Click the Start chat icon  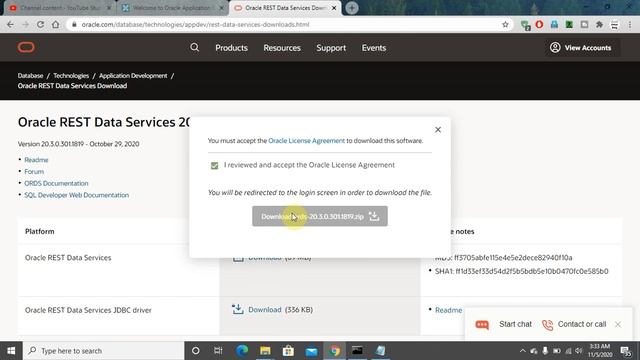coord(482,324)
